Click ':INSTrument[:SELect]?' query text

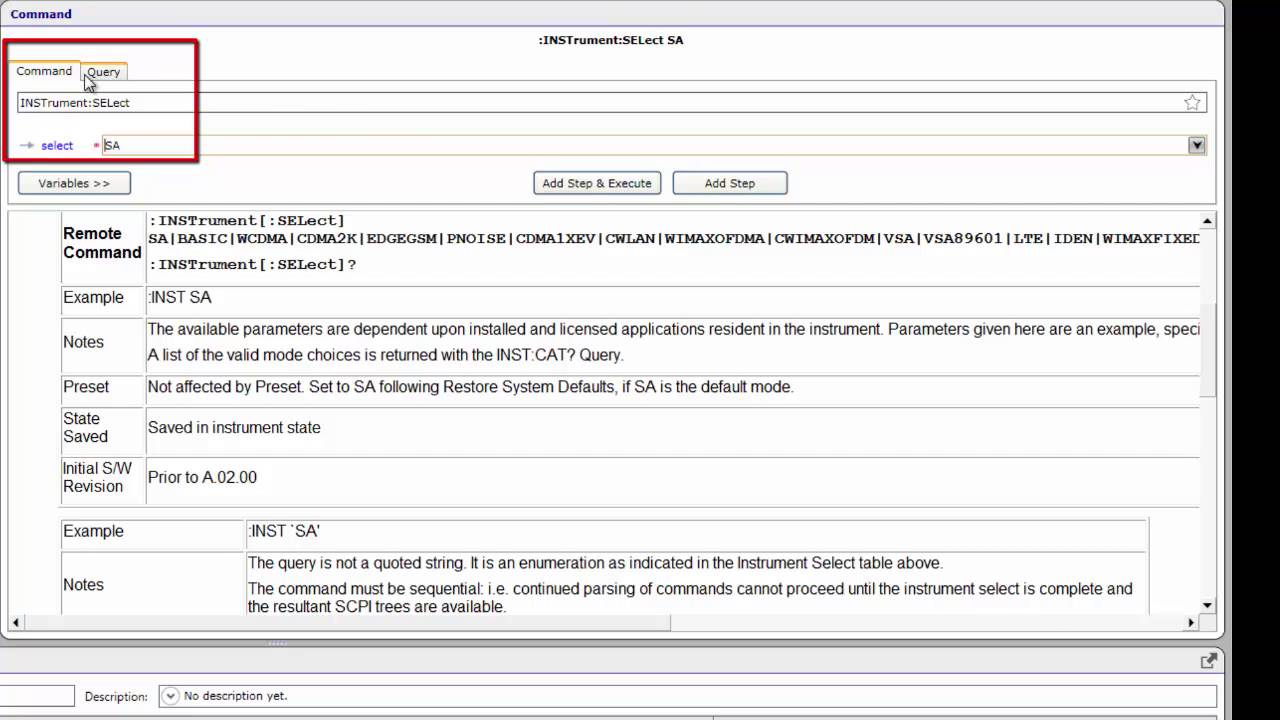point(252,265)
